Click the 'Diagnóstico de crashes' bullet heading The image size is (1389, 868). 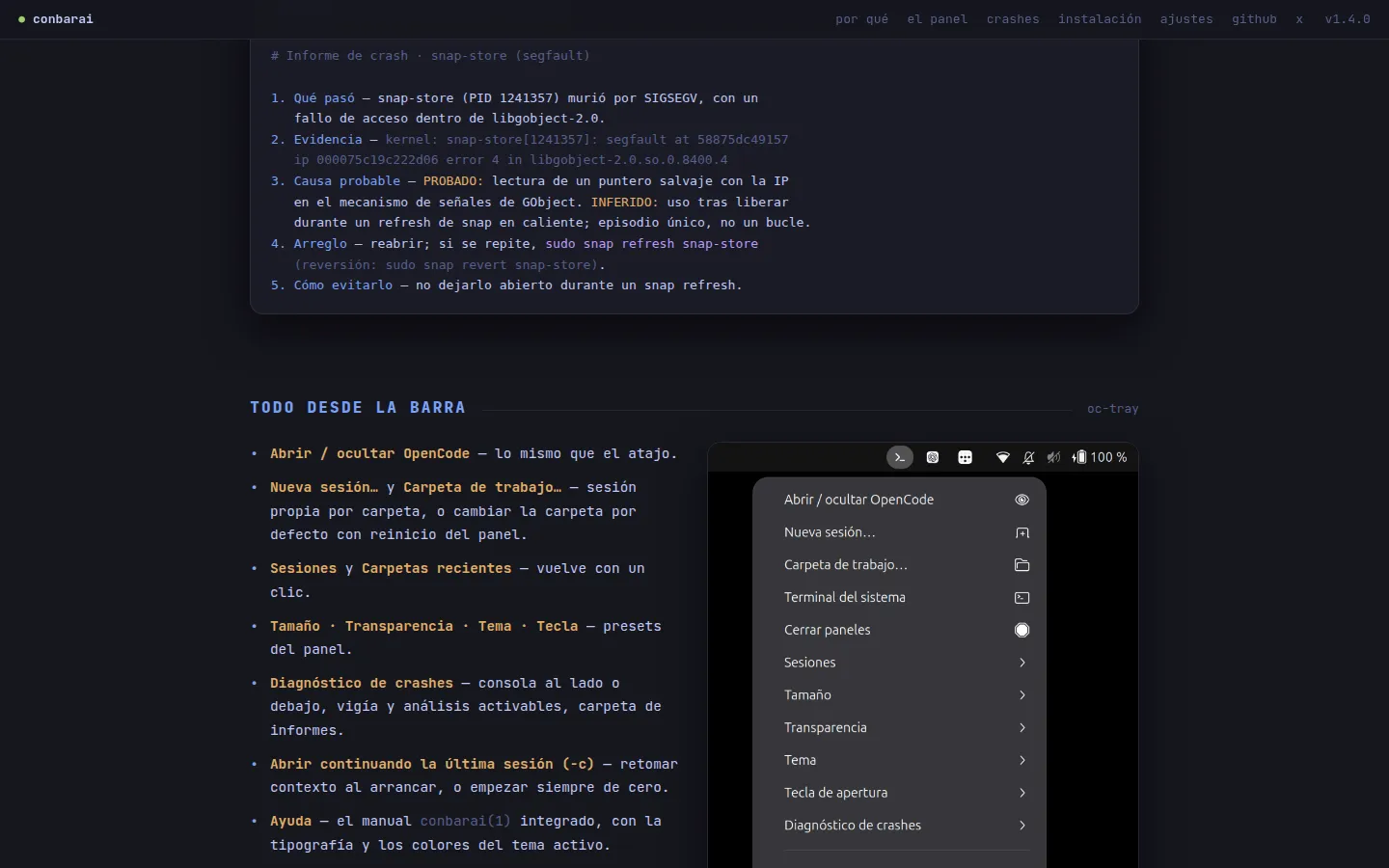pyautogui.click(x=362, y=684)
